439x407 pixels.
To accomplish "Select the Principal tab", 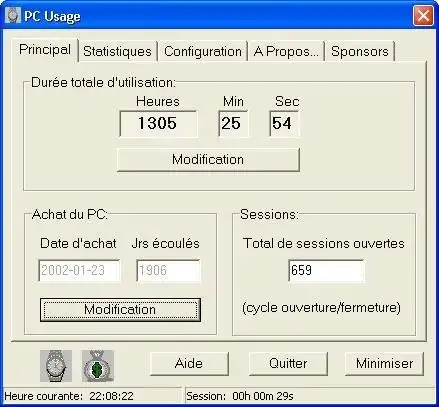I will coord(45,50).
